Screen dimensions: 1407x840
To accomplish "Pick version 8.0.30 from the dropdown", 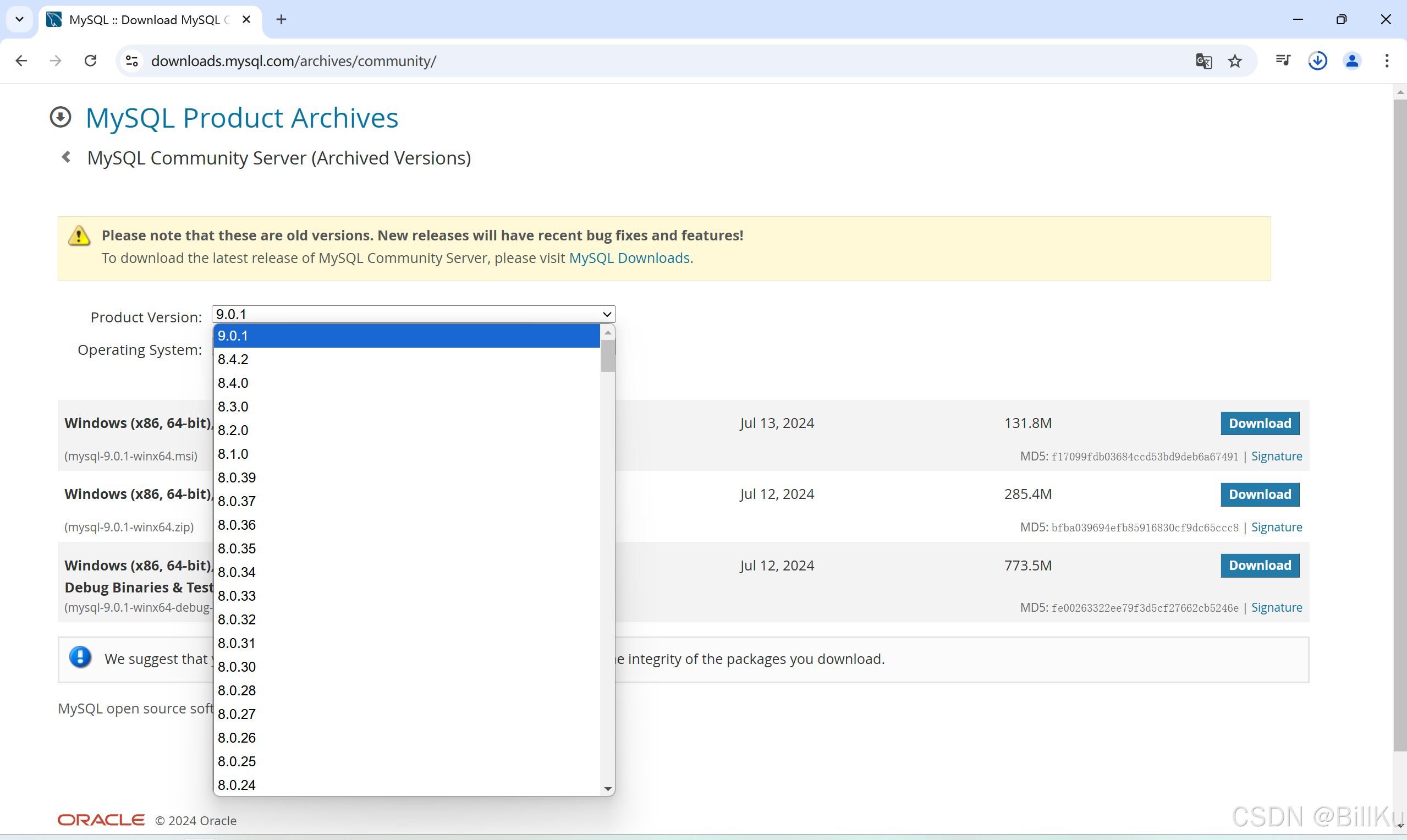I will coord(406,667).
